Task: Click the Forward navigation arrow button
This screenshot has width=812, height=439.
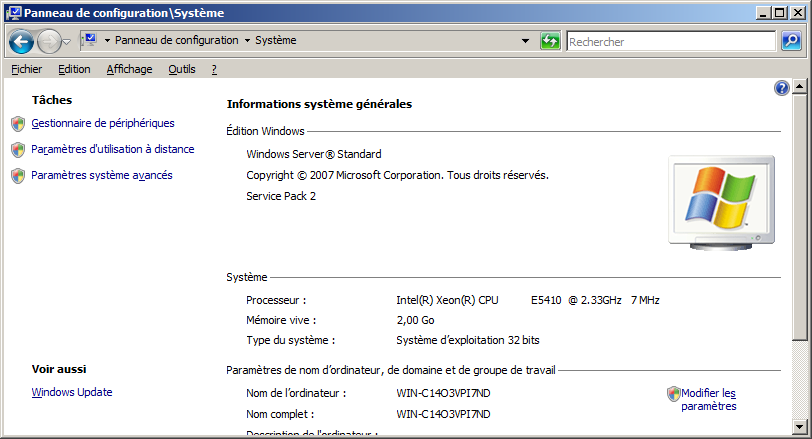Action: point(49,41)
